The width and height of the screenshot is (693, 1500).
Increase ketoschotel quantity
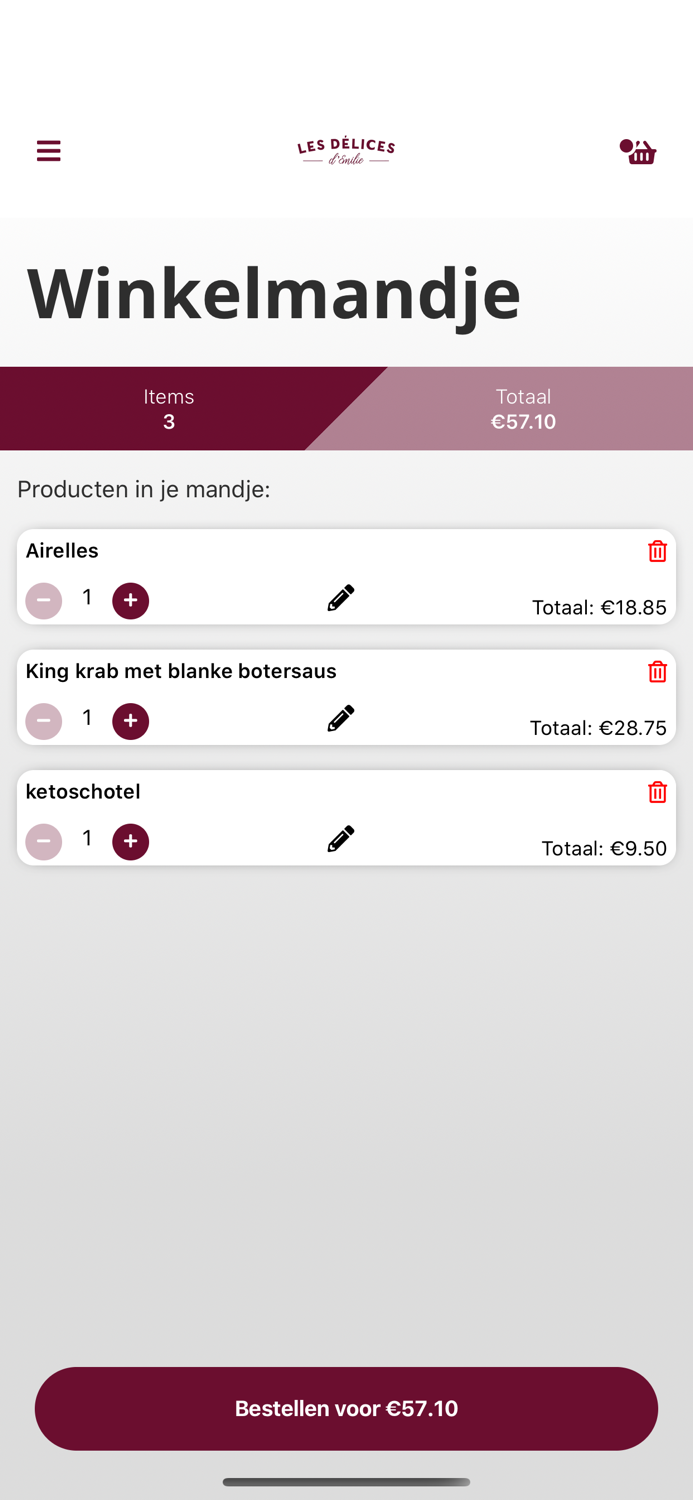pos(130,842)
